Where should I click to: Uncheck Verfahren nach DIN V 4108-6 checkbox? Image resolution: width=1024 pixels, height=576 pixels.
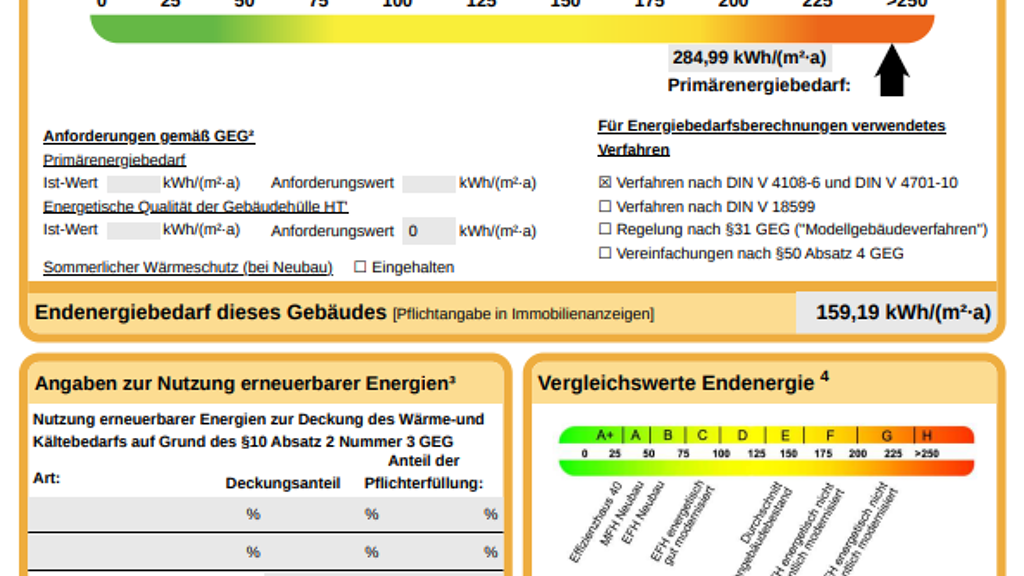click(604, 183)
